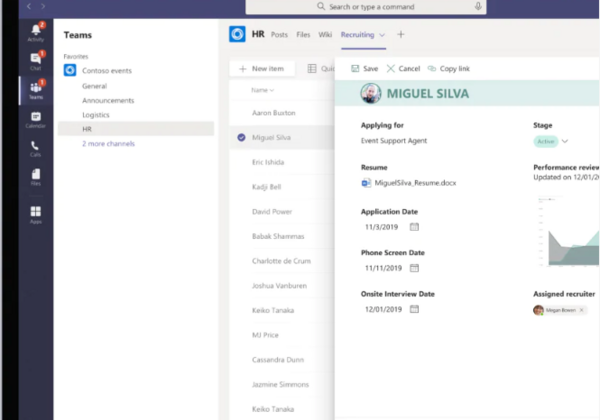
Task: Click the microphone icon in search bar
Action: click(x=478, y=7)
